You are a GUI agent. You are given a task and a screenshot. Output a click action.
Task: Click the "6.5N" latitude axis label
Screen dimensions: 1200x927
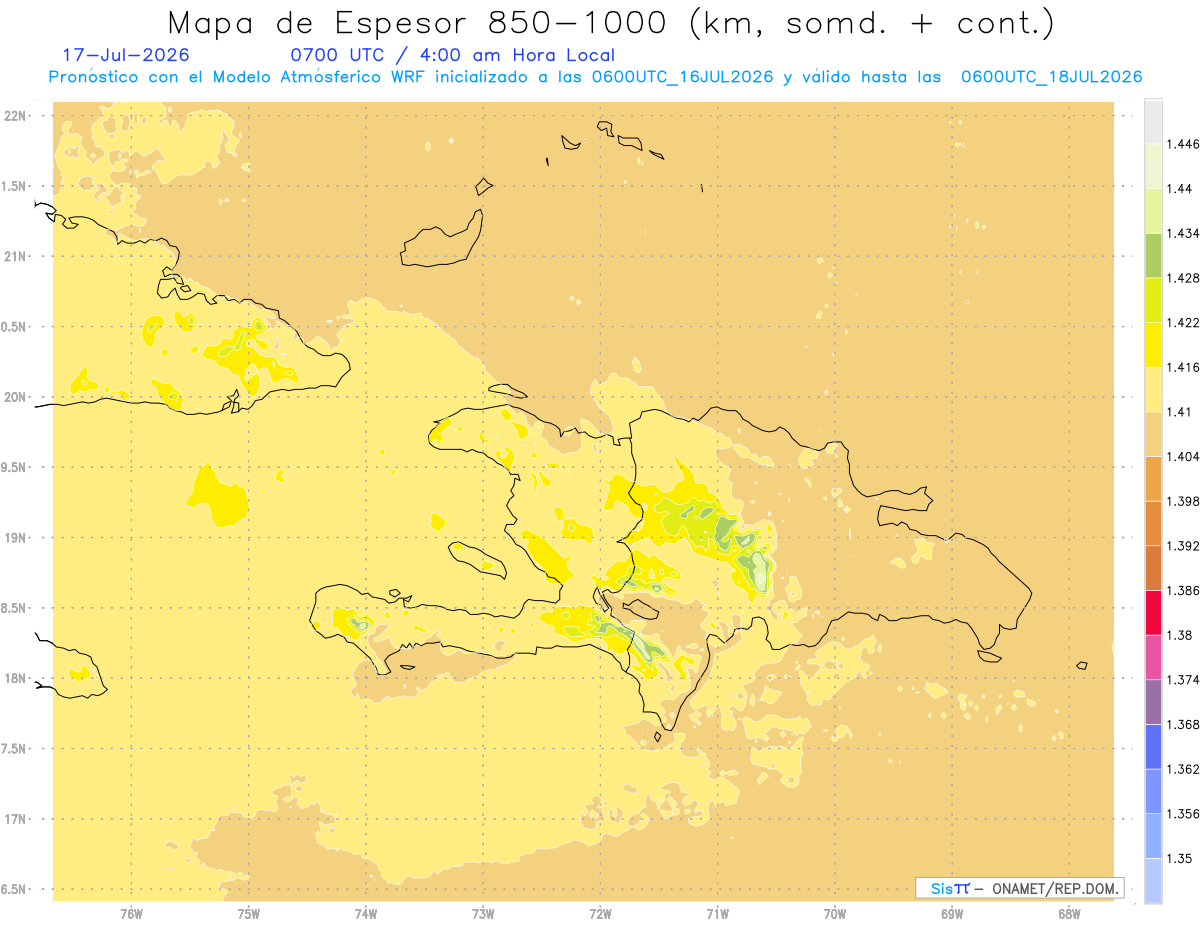[x=15, y=890]
